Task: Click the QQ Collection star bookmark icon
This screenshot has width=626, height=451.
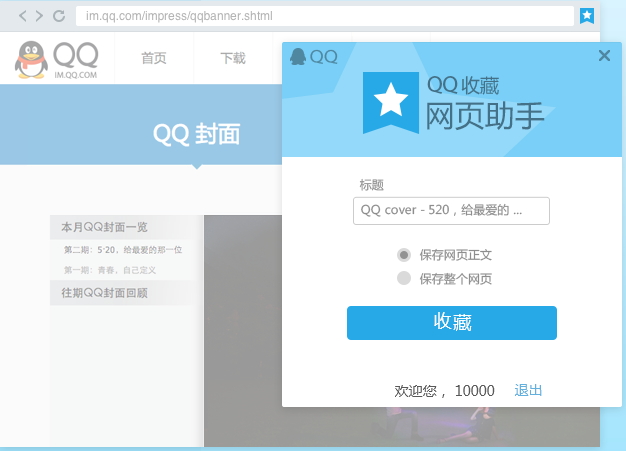Action: tap(587, 16)
